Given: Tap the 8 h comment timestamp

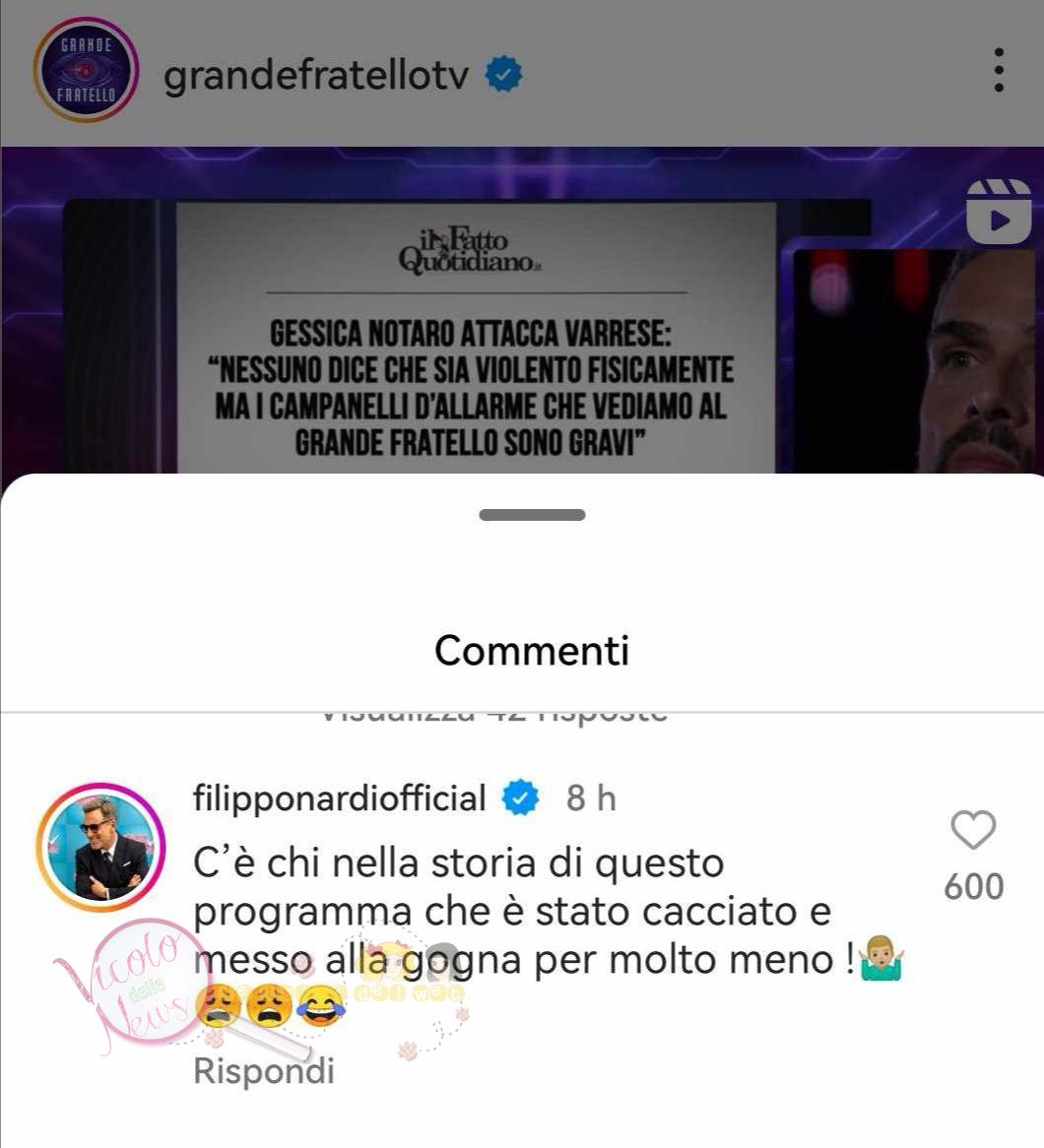Looking at the screenshot, I should coord(591,798).
